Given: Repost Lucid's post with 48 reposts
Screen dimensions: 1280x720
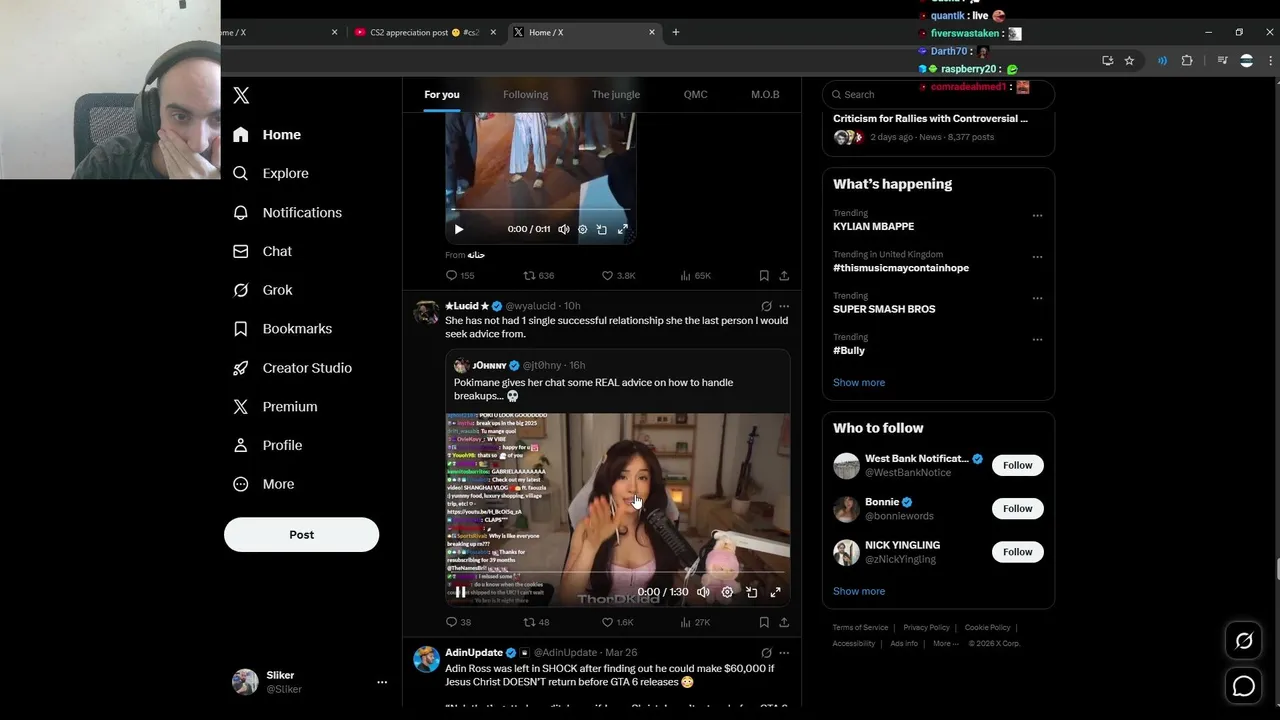Looking at the screenshot, I should coord(537,622).
